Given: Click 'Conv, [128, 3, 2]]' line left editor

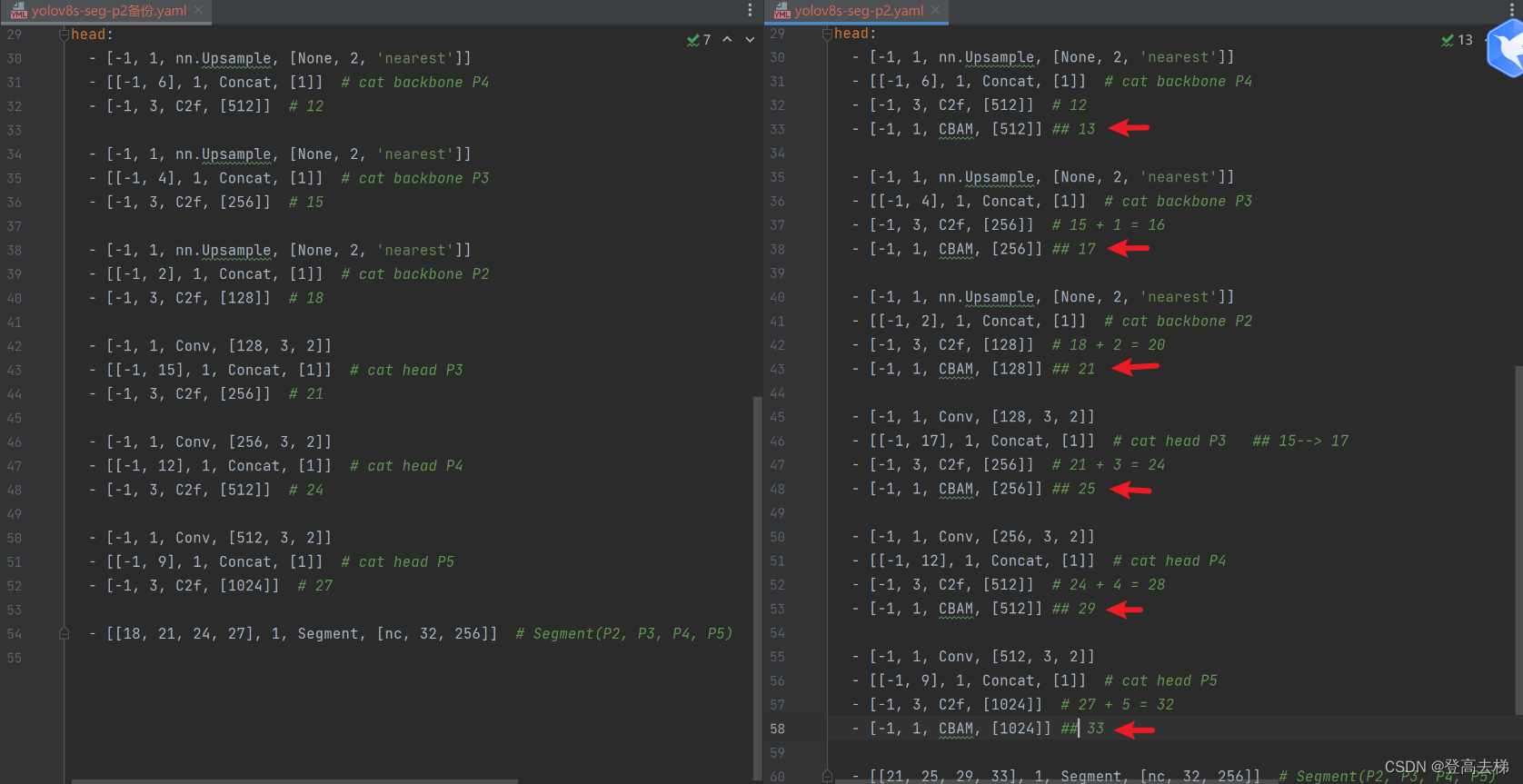Looking at the screenshot, I should coord(210,346).
